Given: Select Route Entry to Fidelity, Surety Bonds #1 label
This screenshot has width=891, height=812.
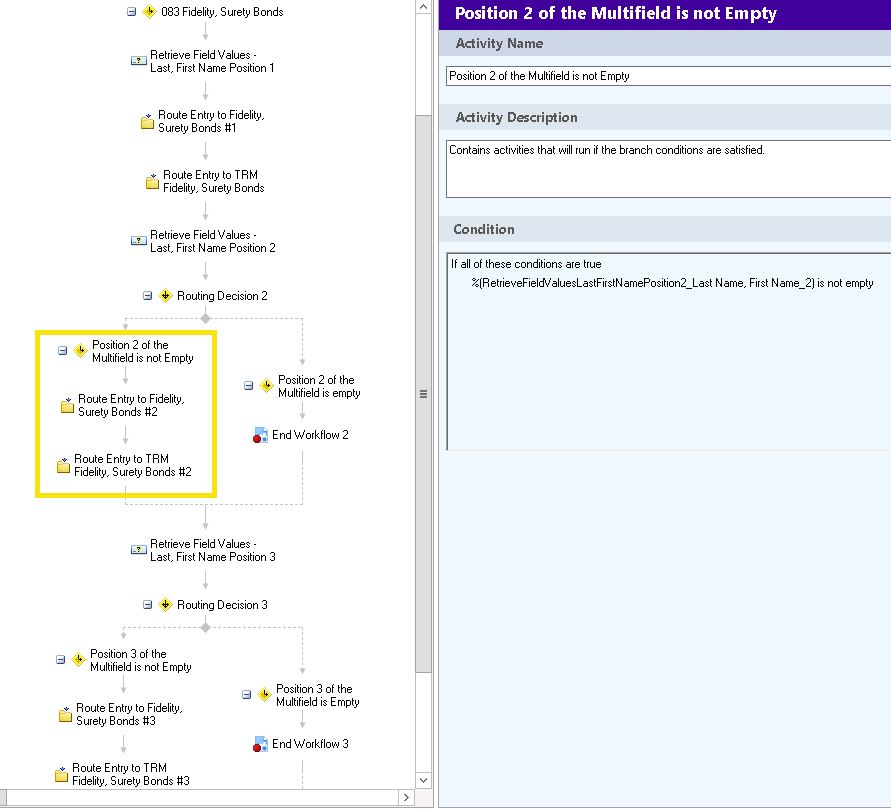Looking at the screenshot, I should point(211,121).
